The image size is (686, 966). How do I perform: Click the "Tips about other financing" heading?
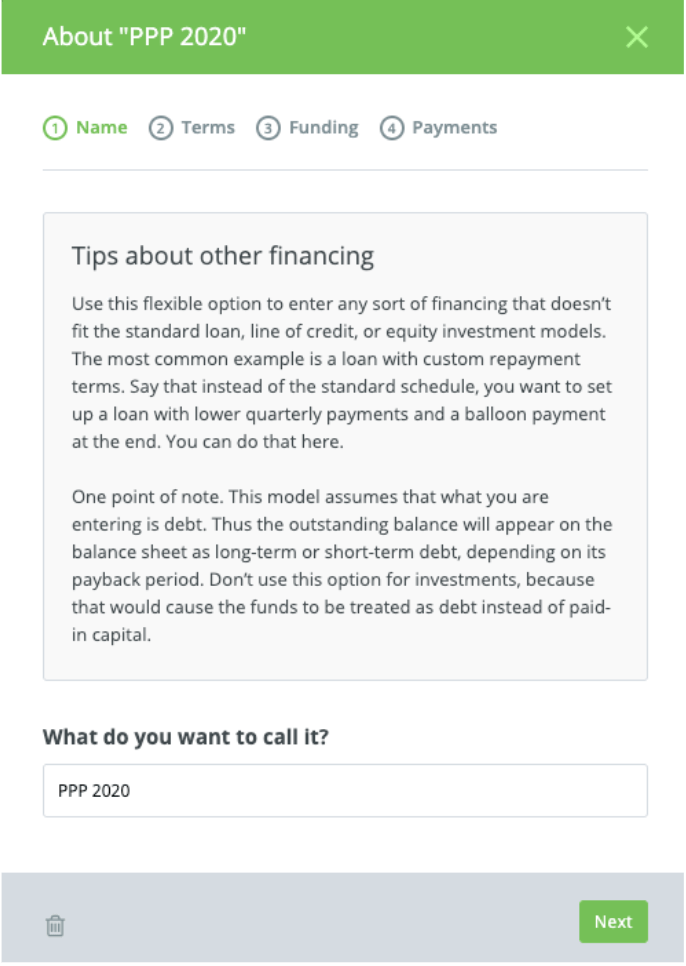coord(223,256)
